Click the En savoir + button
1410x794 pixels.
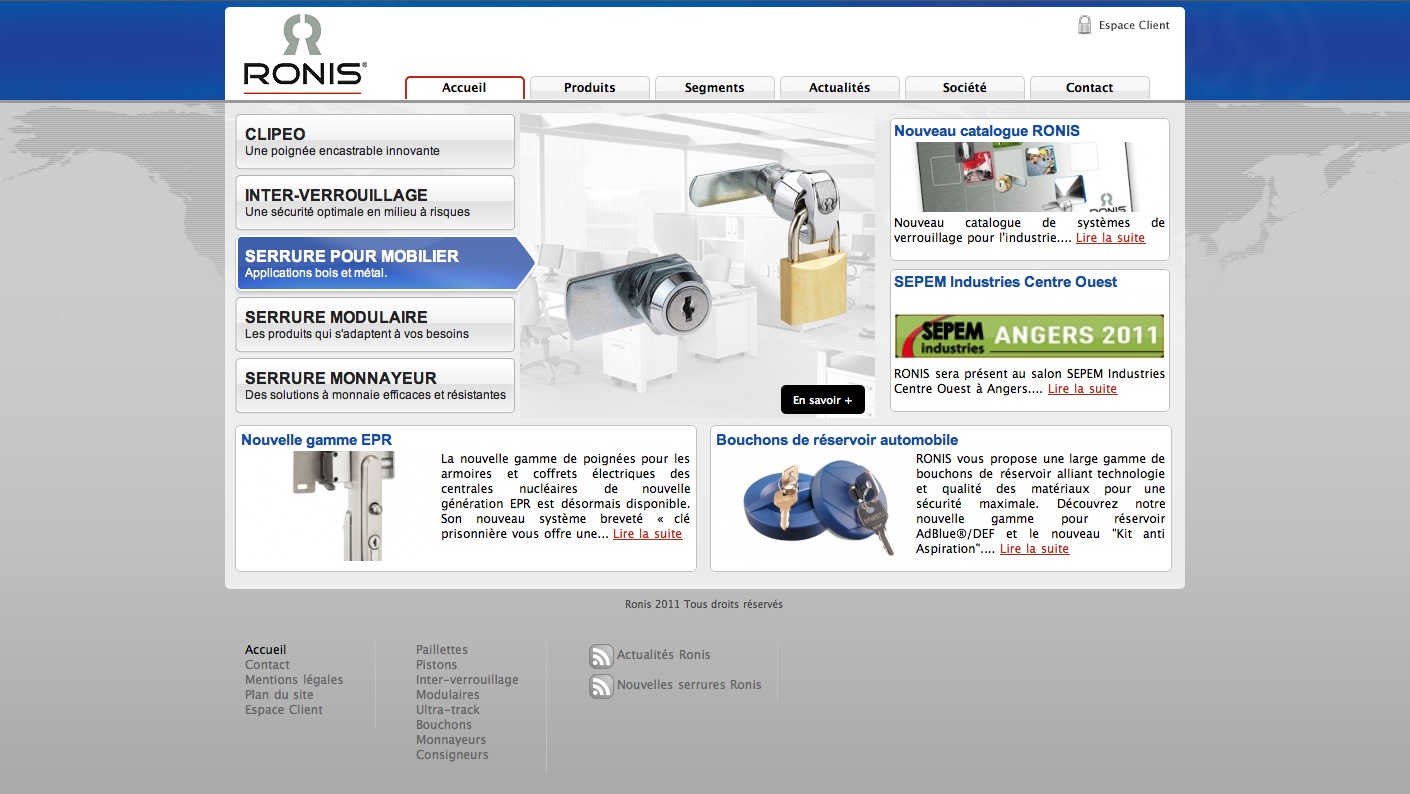click(823, 400)
